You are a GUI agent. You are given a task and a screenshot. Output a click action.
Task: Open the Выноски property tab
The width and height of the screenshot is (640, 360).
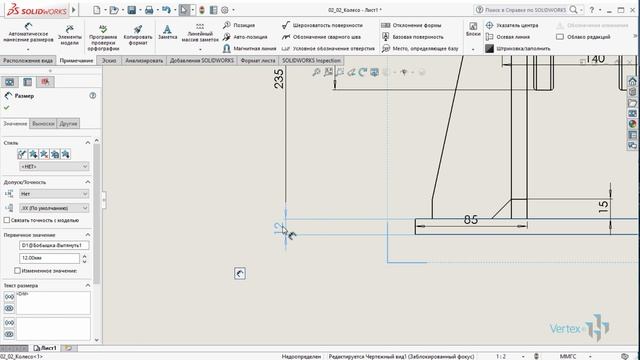point(43,123)
